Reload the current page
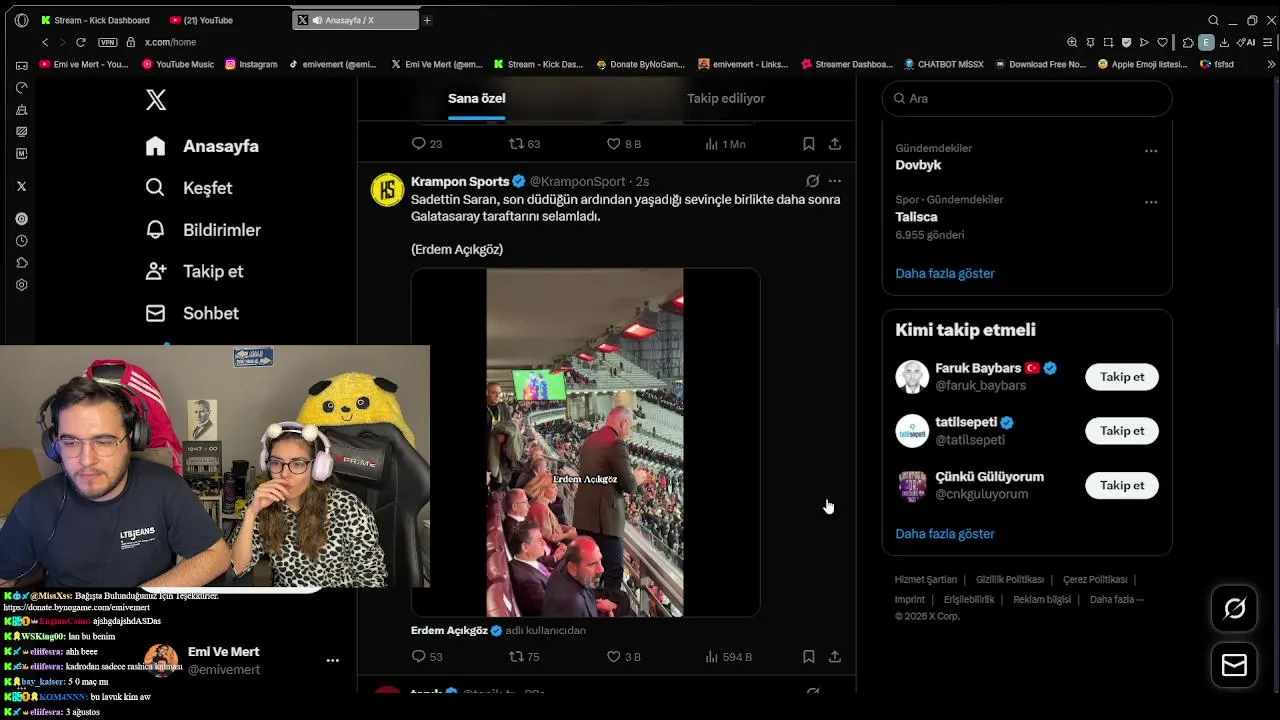Viewport: 1280px width, 720px height. click(x=81, y=42)
